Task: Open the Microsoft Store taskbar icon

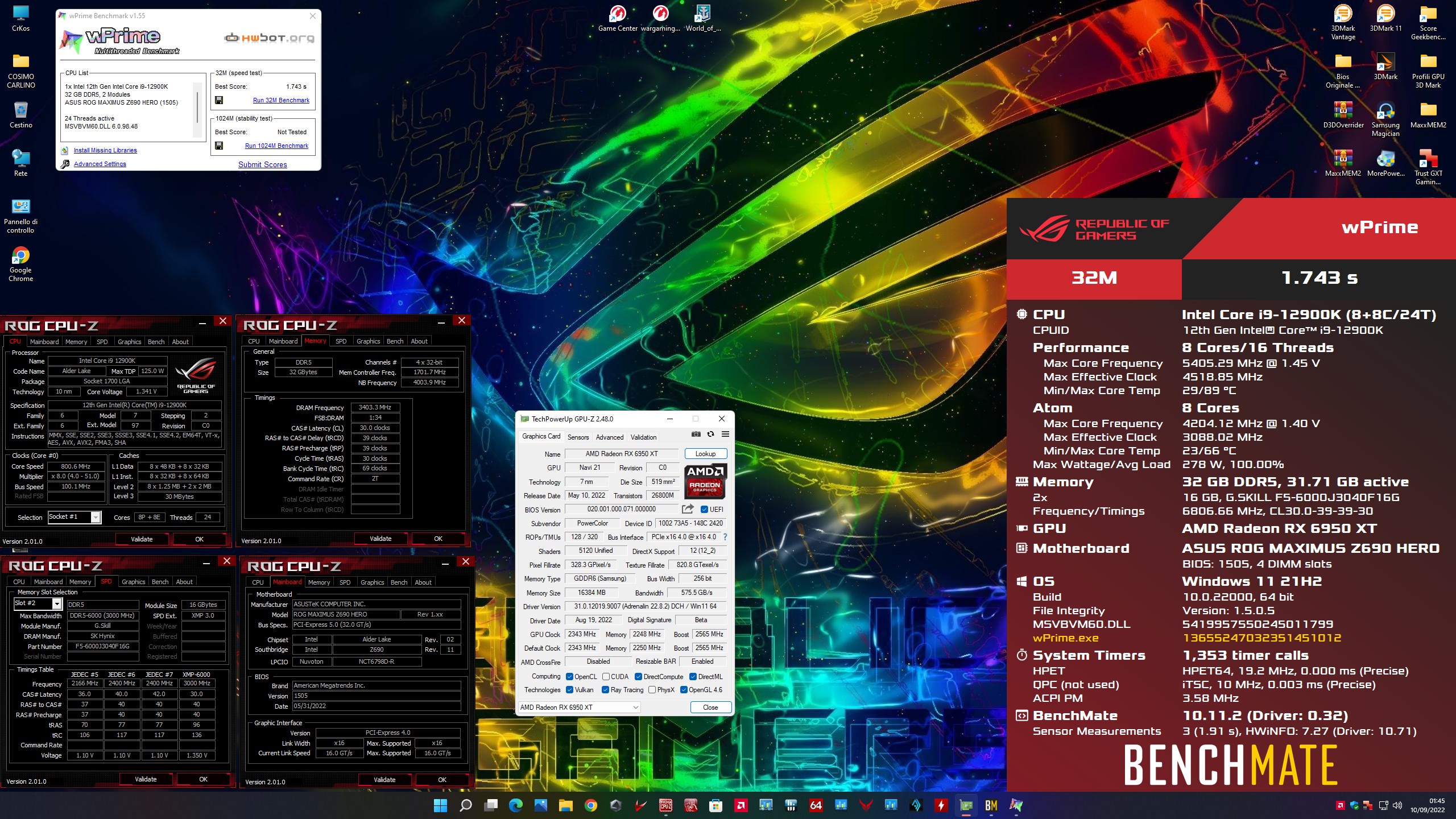Action: click(716, 805)
